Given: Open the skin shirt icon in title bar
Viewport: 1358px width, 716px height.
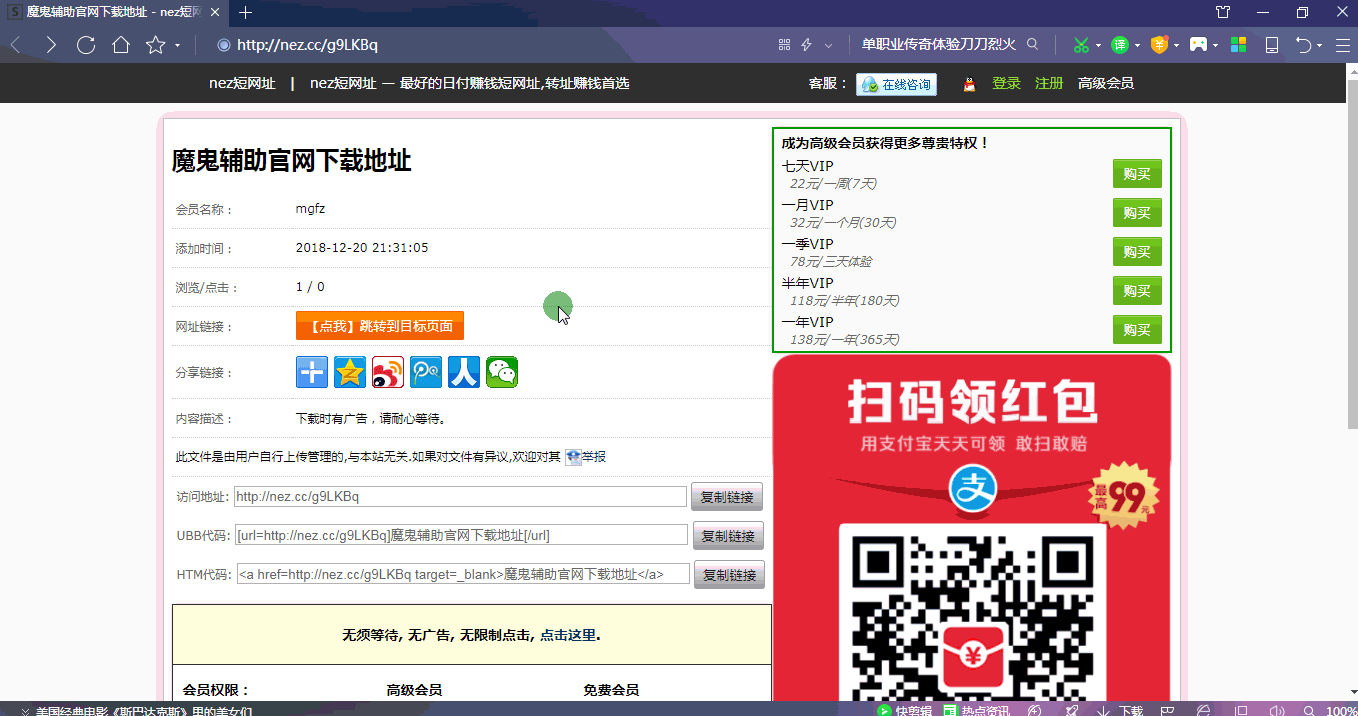Looking at the screenshot, I should coord(1223,12).
